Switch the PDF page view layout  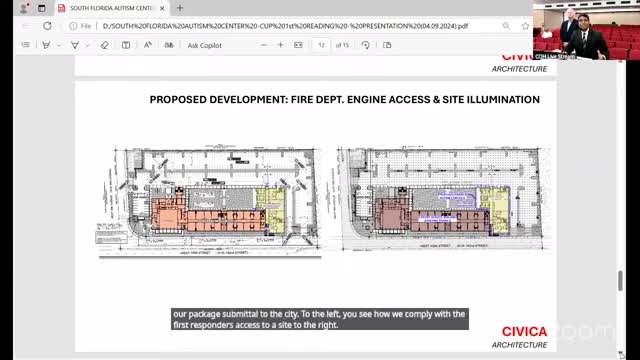coord(387,45)
